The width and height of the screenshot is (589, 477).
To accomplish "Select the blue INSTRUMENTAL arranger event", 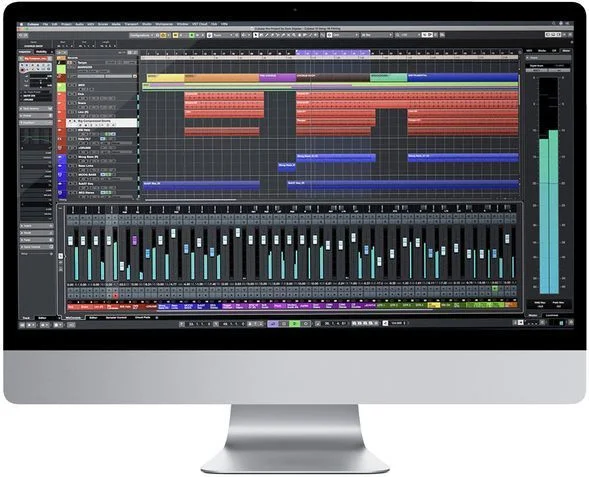I will coord(463,78).
